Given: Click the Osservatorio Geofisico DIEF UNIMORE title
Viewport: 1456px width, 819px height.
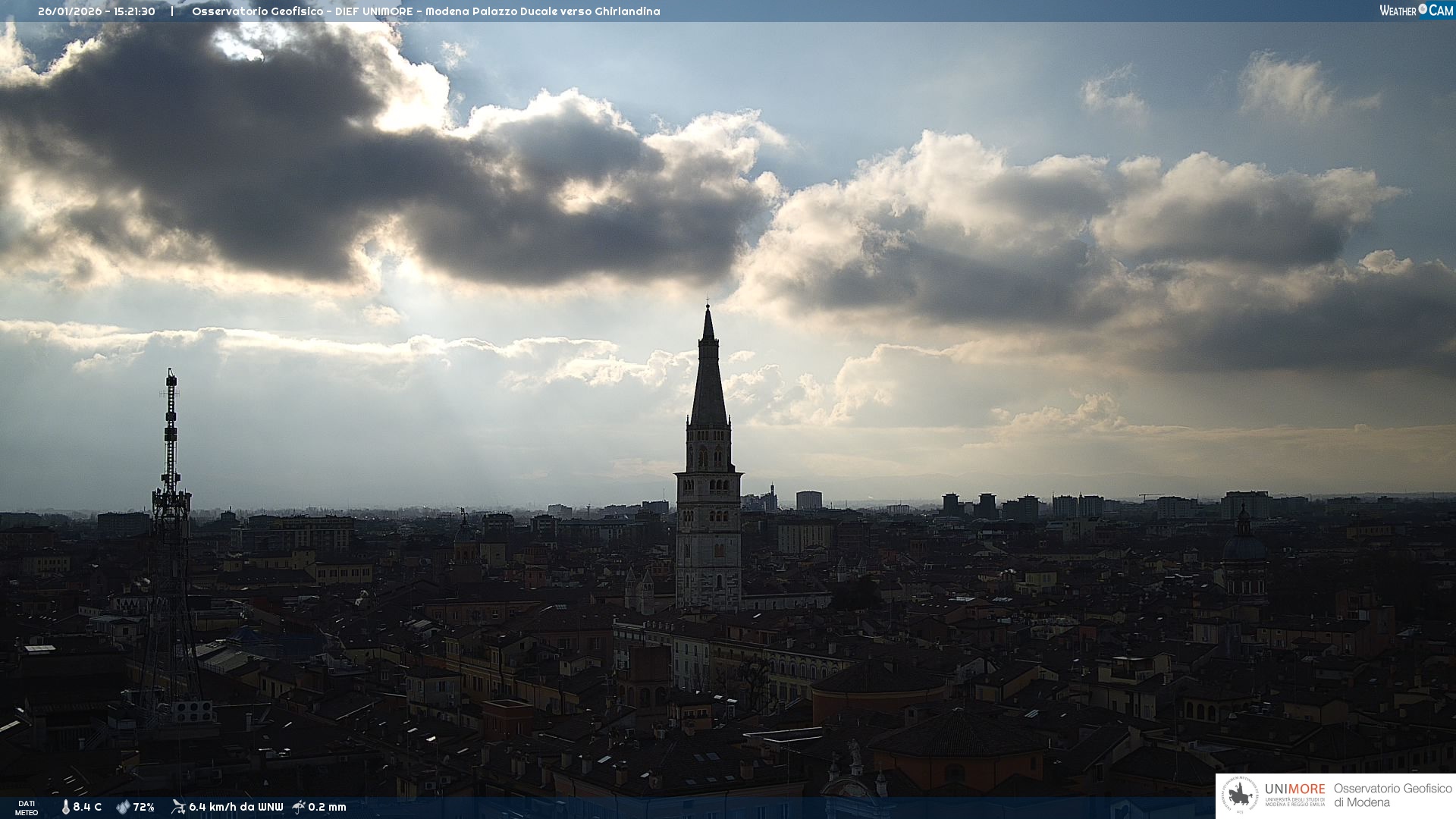Looking at the screenshot, I should pos(425,11).
